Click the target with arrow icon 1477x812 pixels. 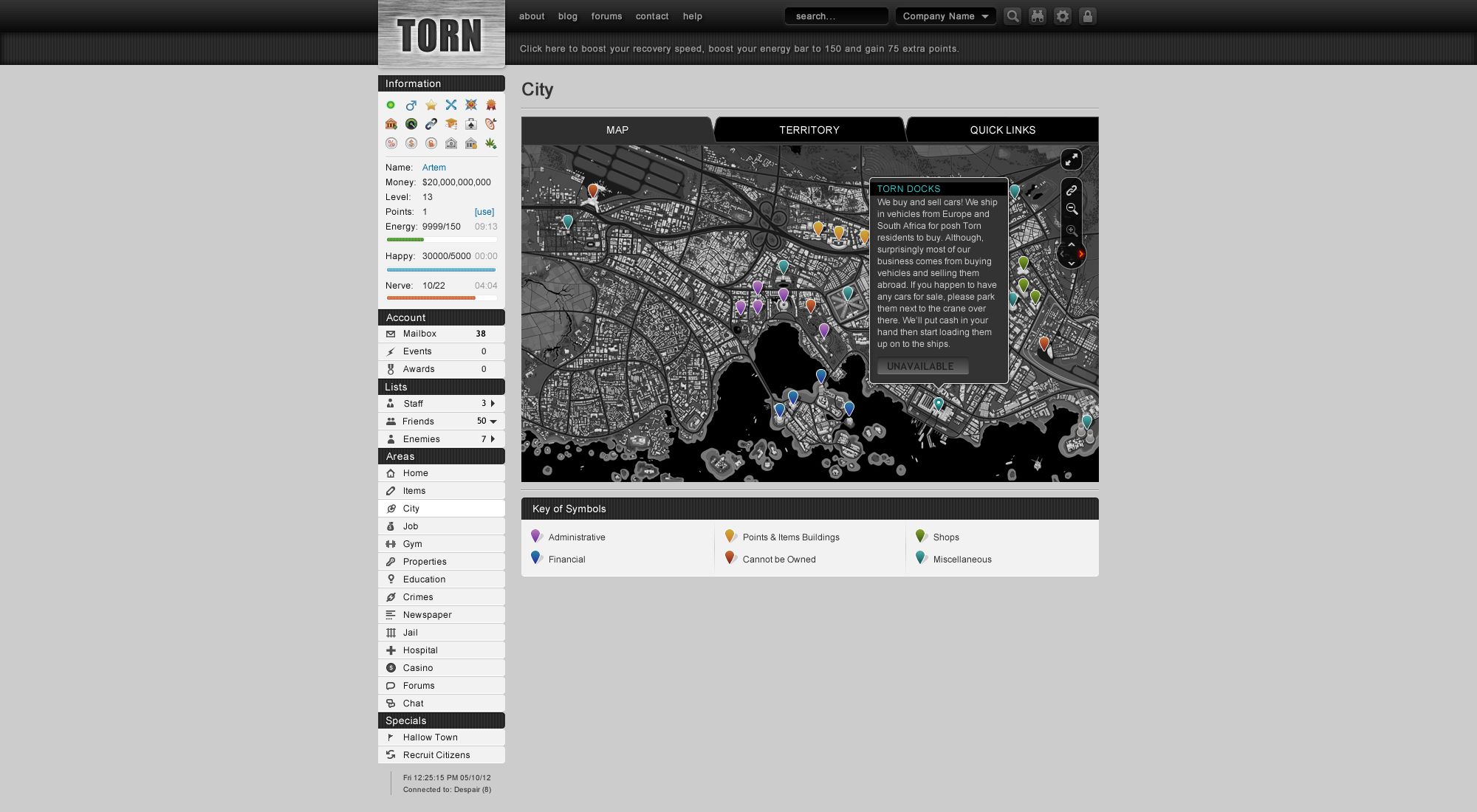(x=491, y=124)
